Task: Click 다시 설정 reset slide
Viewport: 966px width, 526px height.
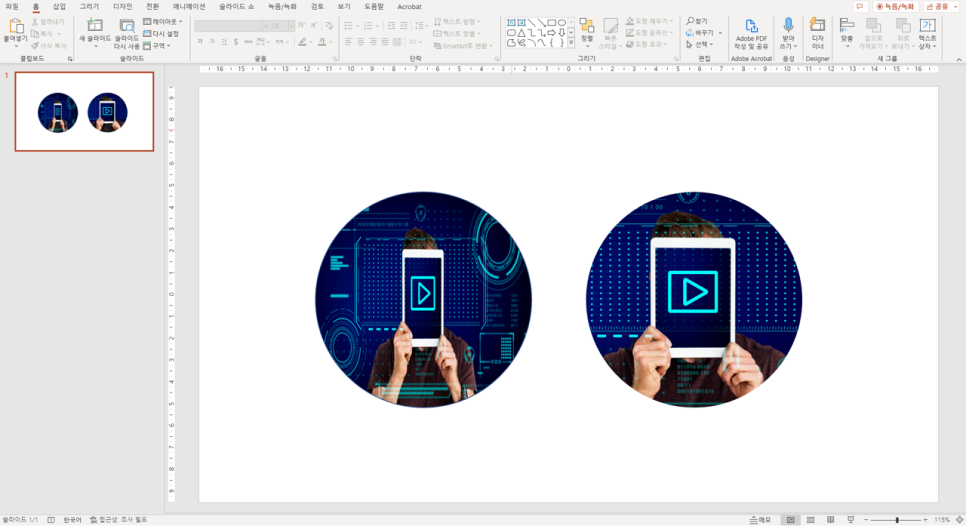Action: pyautogui.click(x=161, y=33)
